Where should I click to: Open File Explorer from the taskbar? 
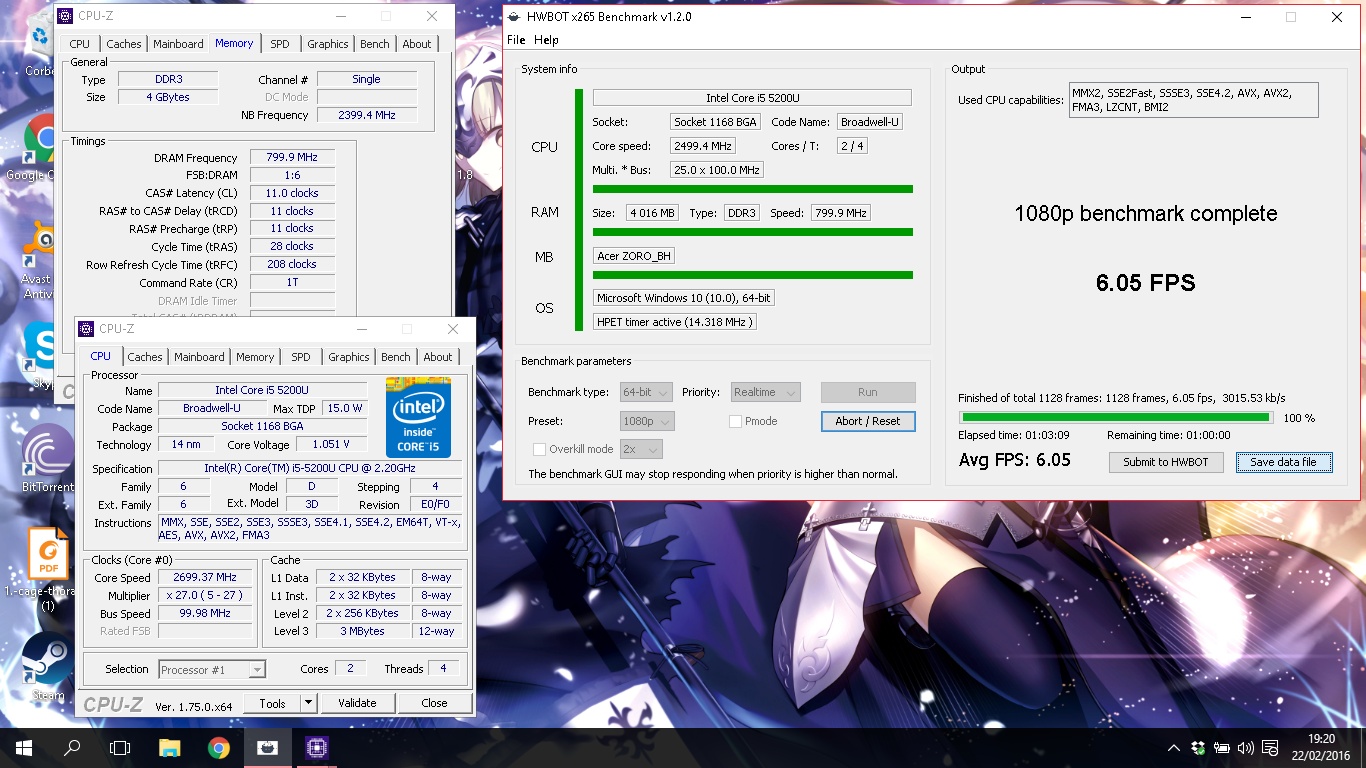(x=170, y=747)
